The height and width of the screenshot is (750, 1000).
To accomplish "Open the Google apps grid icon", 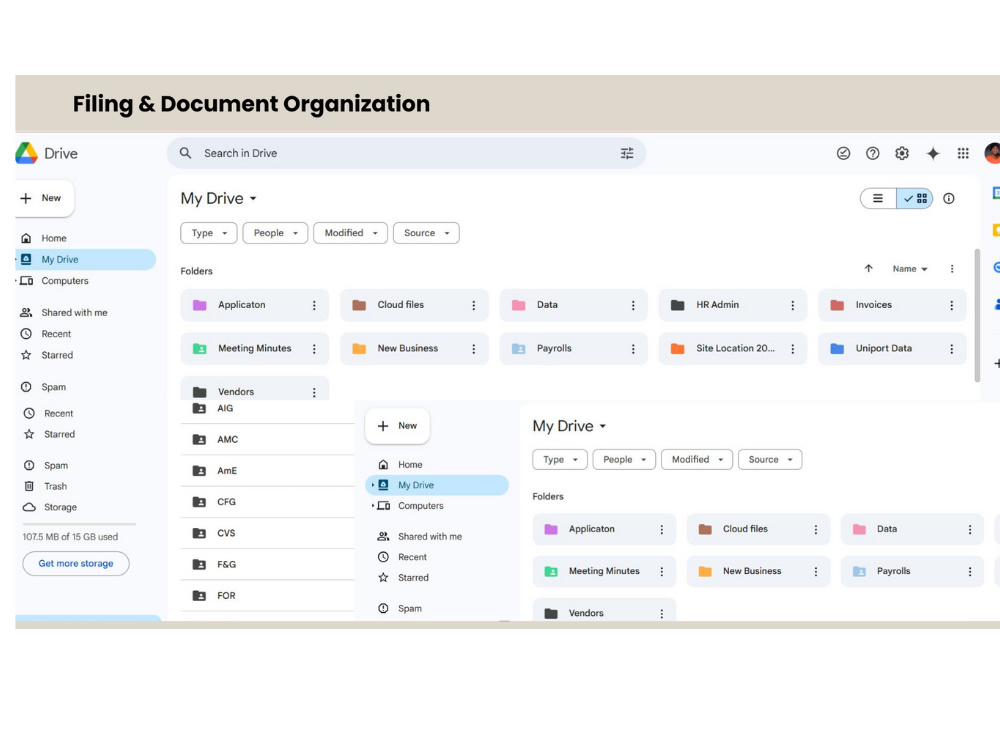I will [x=963, y=153].
